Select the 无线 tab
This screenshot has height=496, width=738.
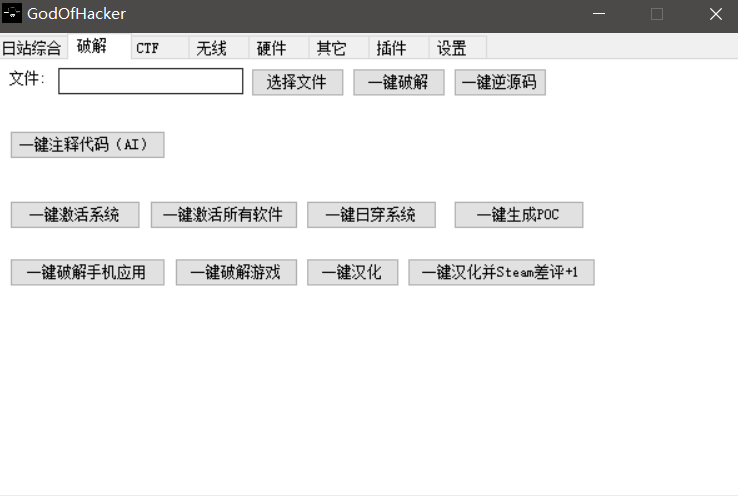click(x=212, y=48)
